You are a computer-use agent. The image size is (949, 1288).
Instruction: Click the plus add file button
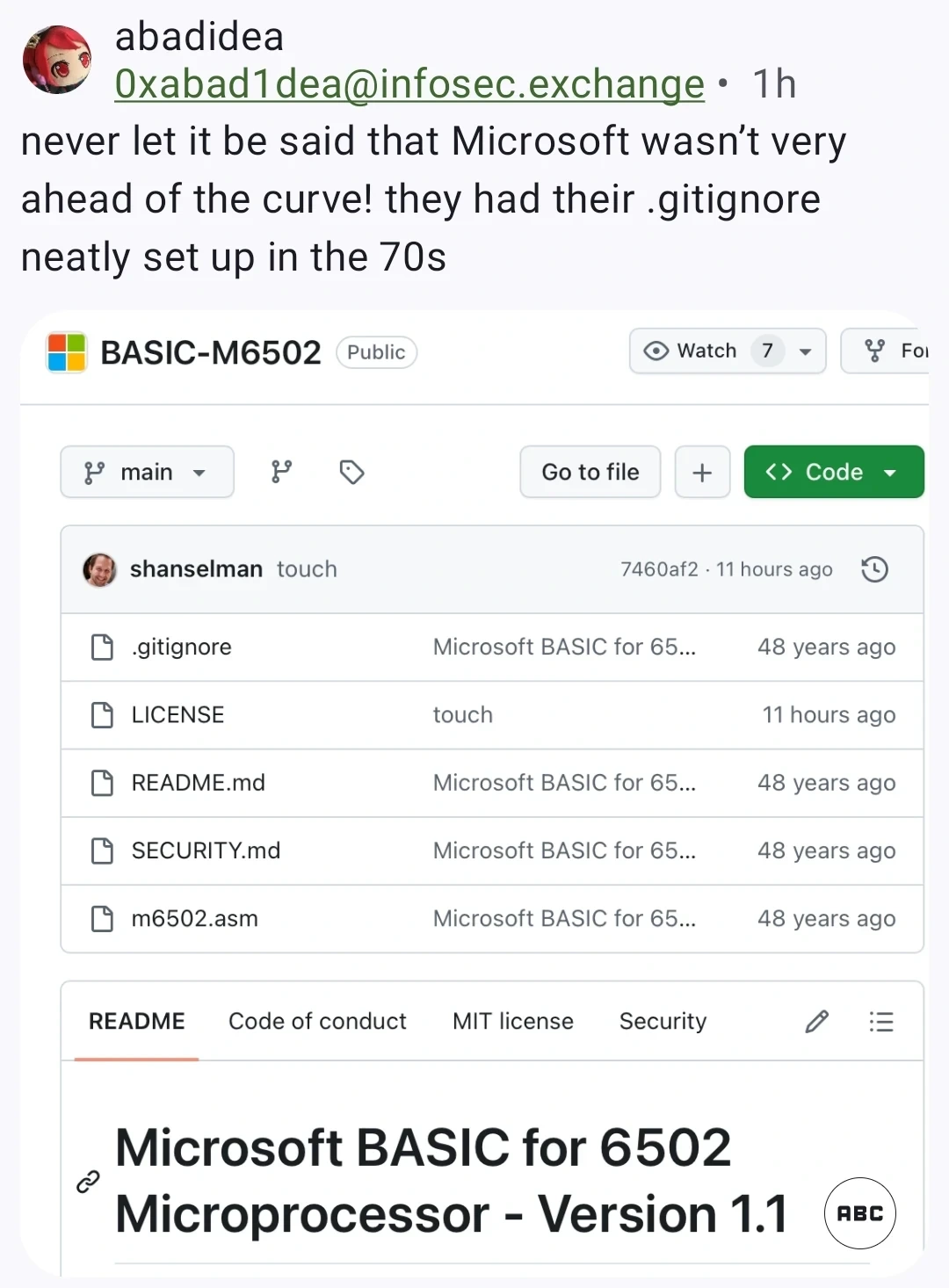point(702,472)
